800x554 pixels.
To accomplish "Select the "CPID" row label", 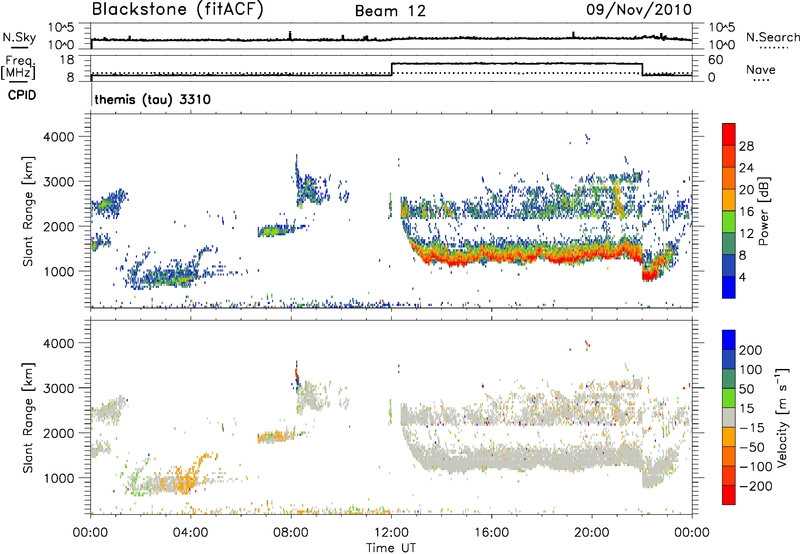I will 22,95.
